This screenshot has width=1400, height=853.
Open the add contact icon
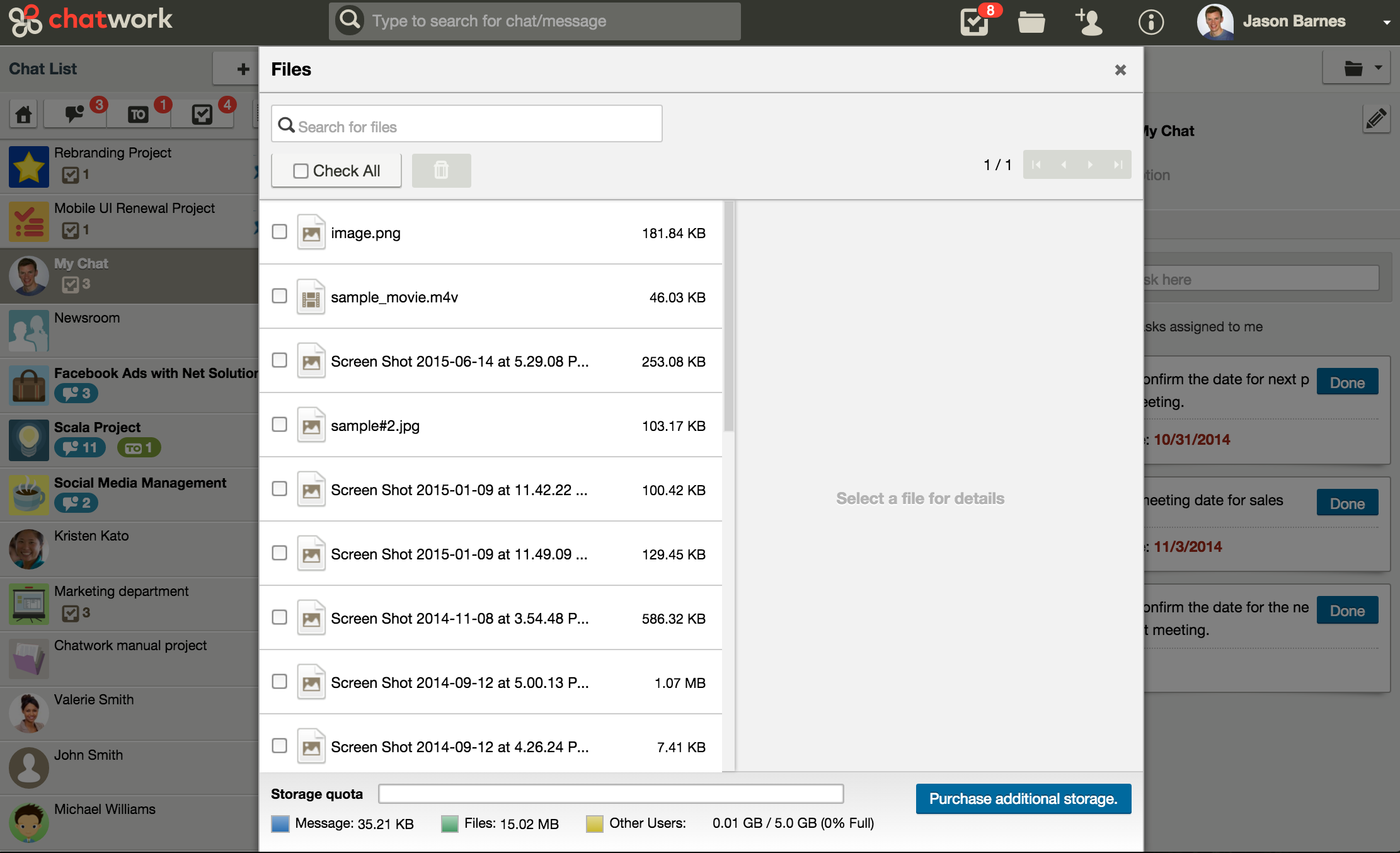coord(1089,22)
